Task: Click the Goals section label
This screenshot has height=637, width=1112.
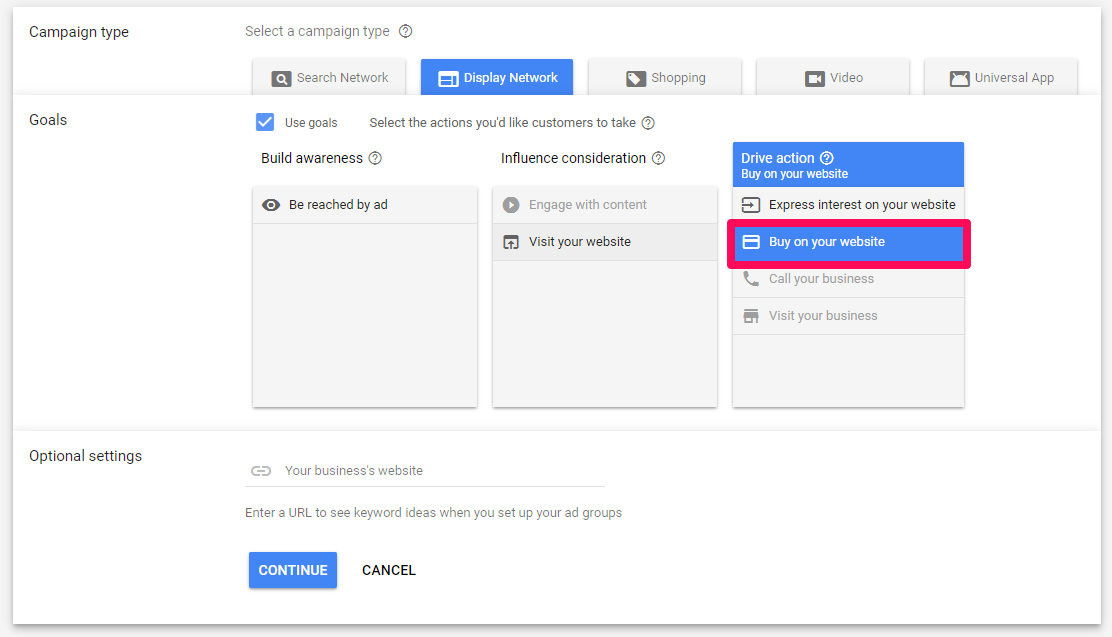Action: pos(48,120)
